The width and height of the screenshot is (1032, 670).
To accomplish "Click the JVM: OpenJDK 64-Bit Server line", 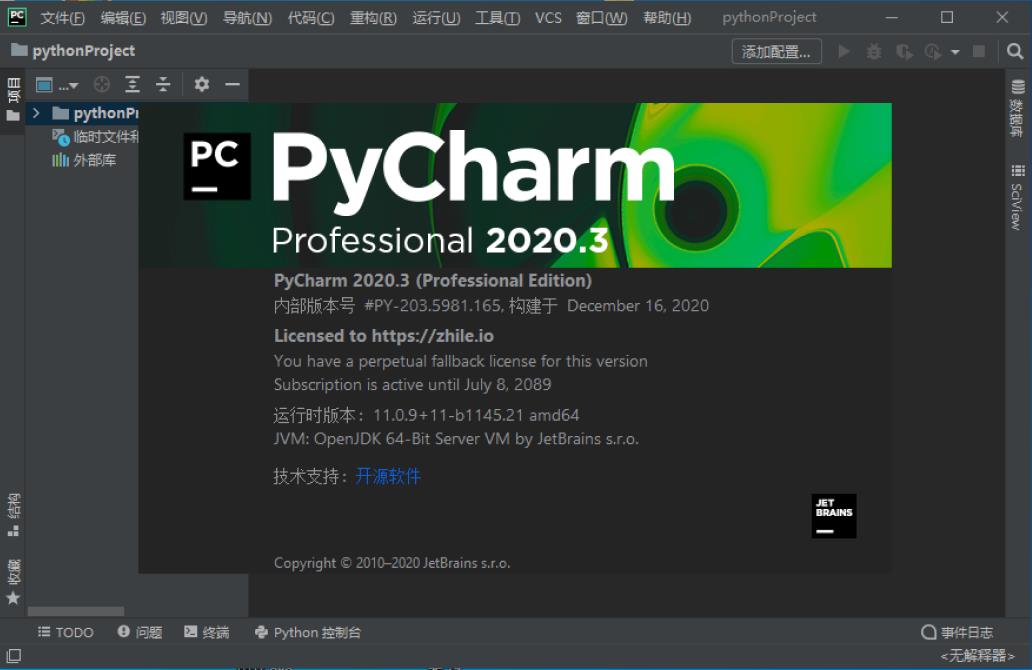I will coord(456,439).
